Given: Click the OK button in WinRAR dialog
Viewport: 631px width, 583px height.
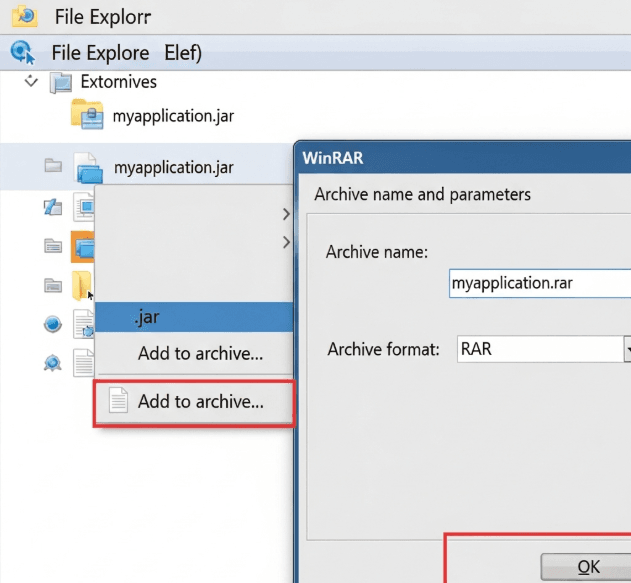Looking at the screenshot, I should [586, 567].
